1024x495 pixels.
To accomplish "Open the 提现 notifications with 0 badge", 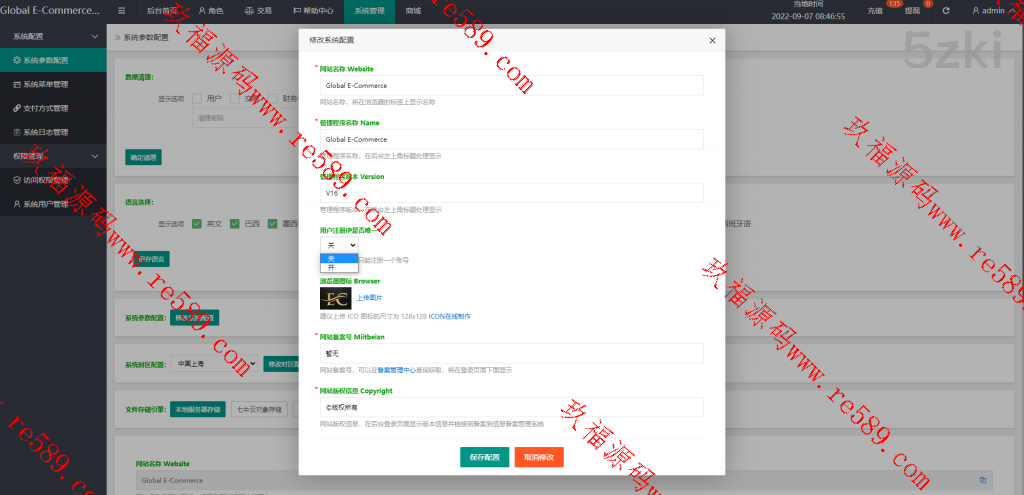I will click(x=912, y=11).
